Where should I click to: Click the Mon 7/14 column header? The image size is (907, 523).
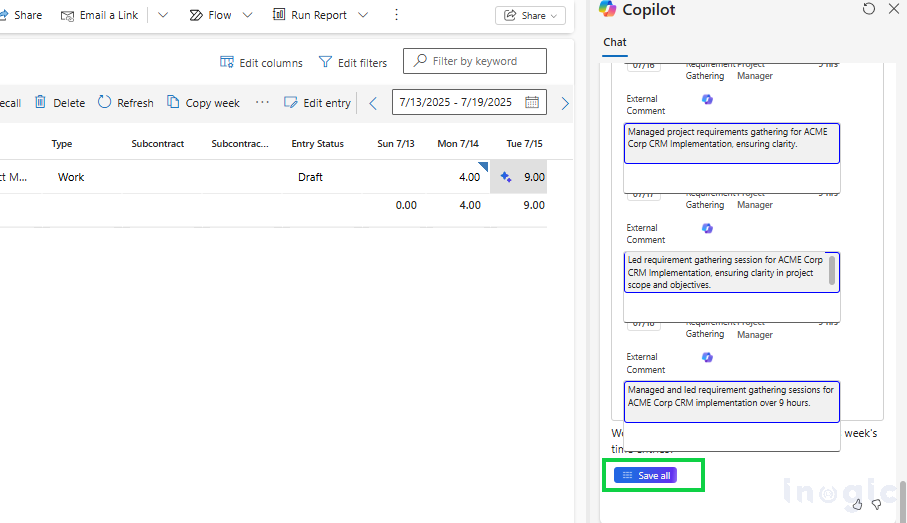(458, 143)
